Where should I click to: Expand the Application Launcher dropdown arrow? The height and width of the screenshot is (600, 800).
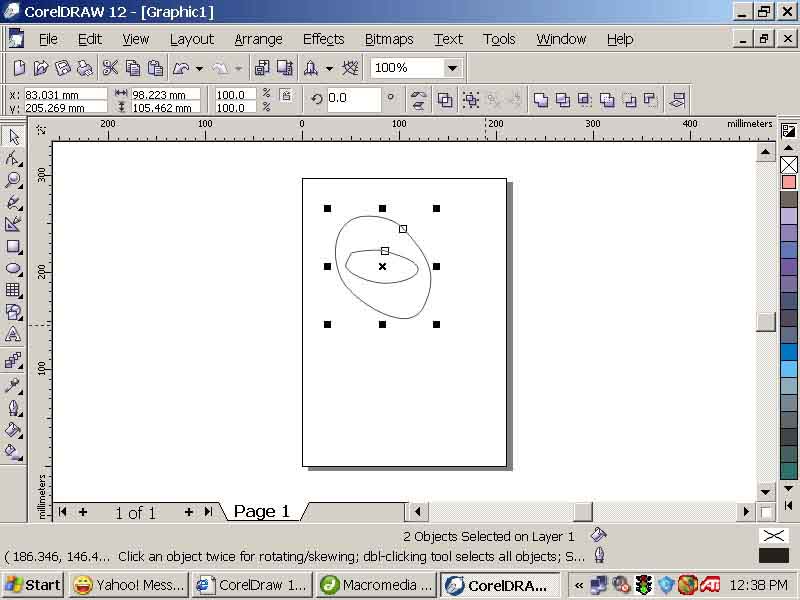[330, 68]
